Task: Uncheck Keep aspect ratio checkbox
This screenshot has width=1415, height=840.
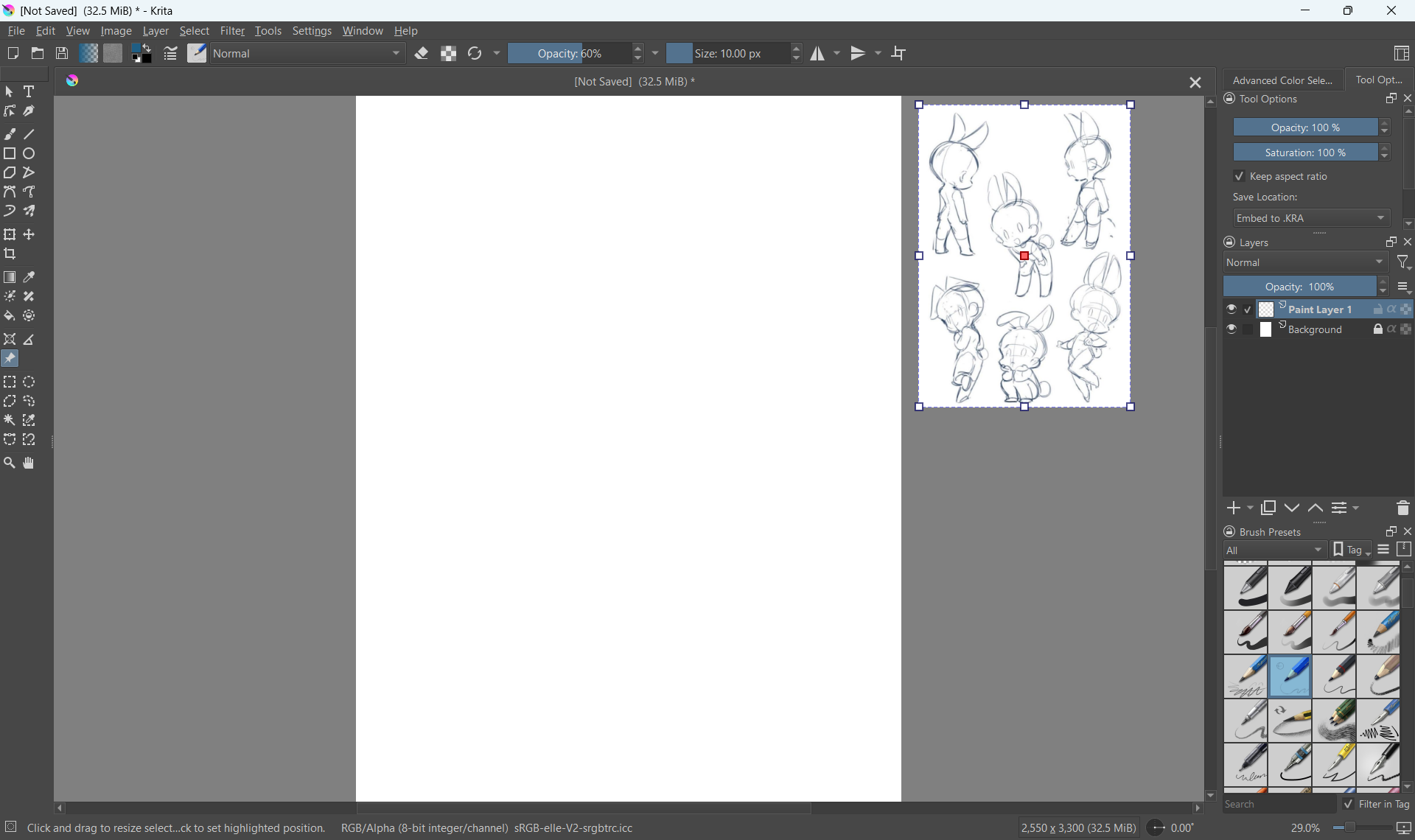Action: pos(1239,177)
